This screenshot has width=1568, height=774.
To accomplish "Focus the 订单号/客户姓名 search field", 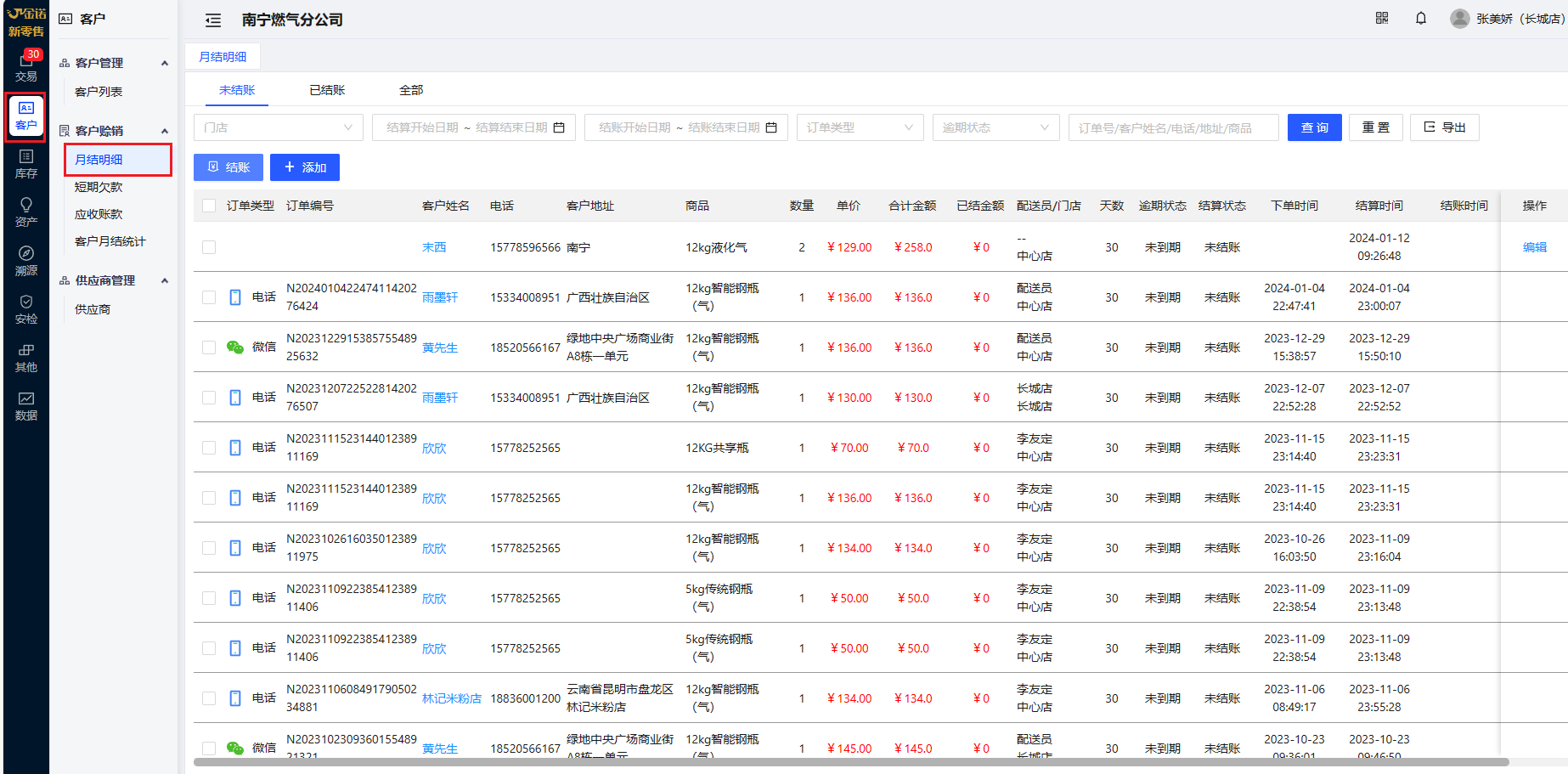I will tap(1174, 127).
